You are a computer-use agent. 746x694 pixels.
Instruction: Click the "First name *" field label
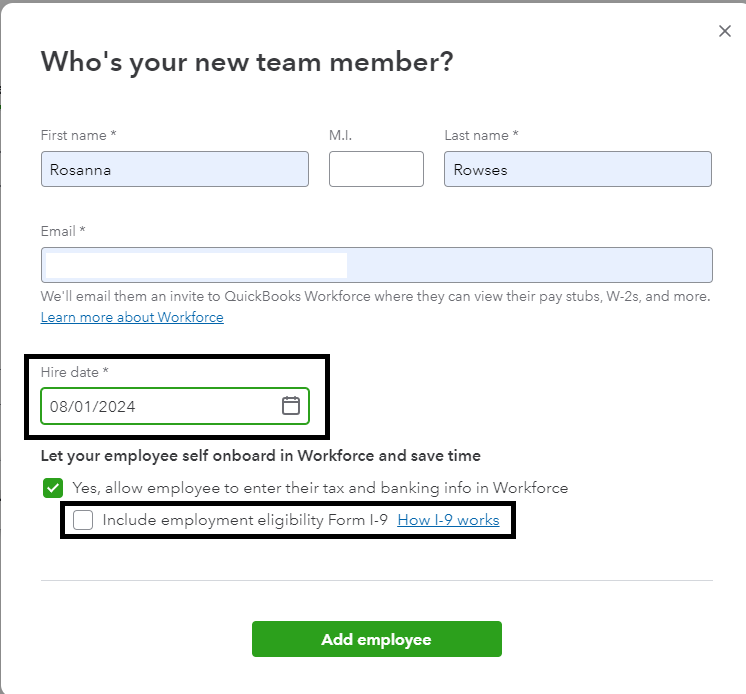(79, 135)
